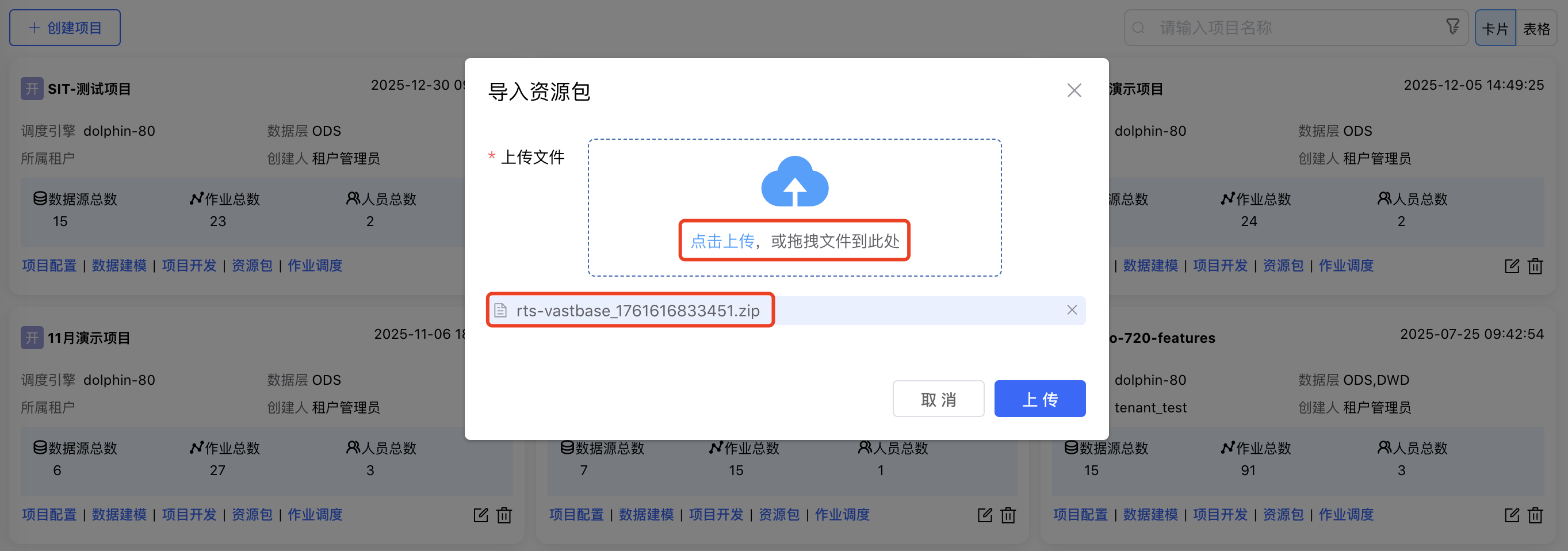
Task: Confirm upload with the blue 上传 button
Action: pos(1039,399)
